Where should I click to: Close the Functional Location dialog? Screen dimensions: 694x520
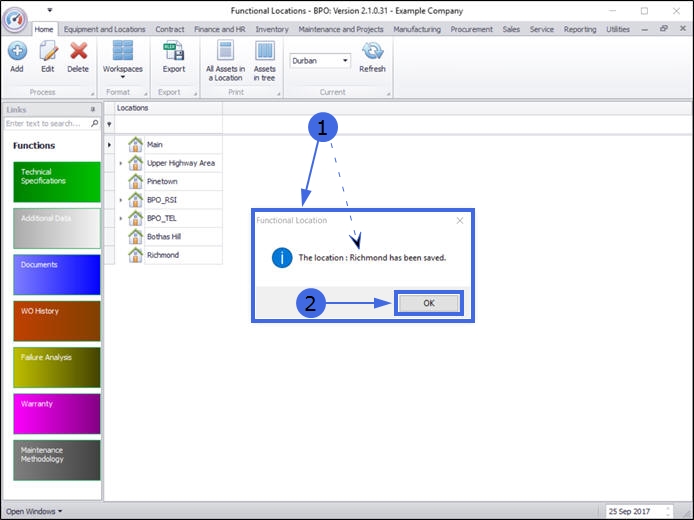(460, 220)
